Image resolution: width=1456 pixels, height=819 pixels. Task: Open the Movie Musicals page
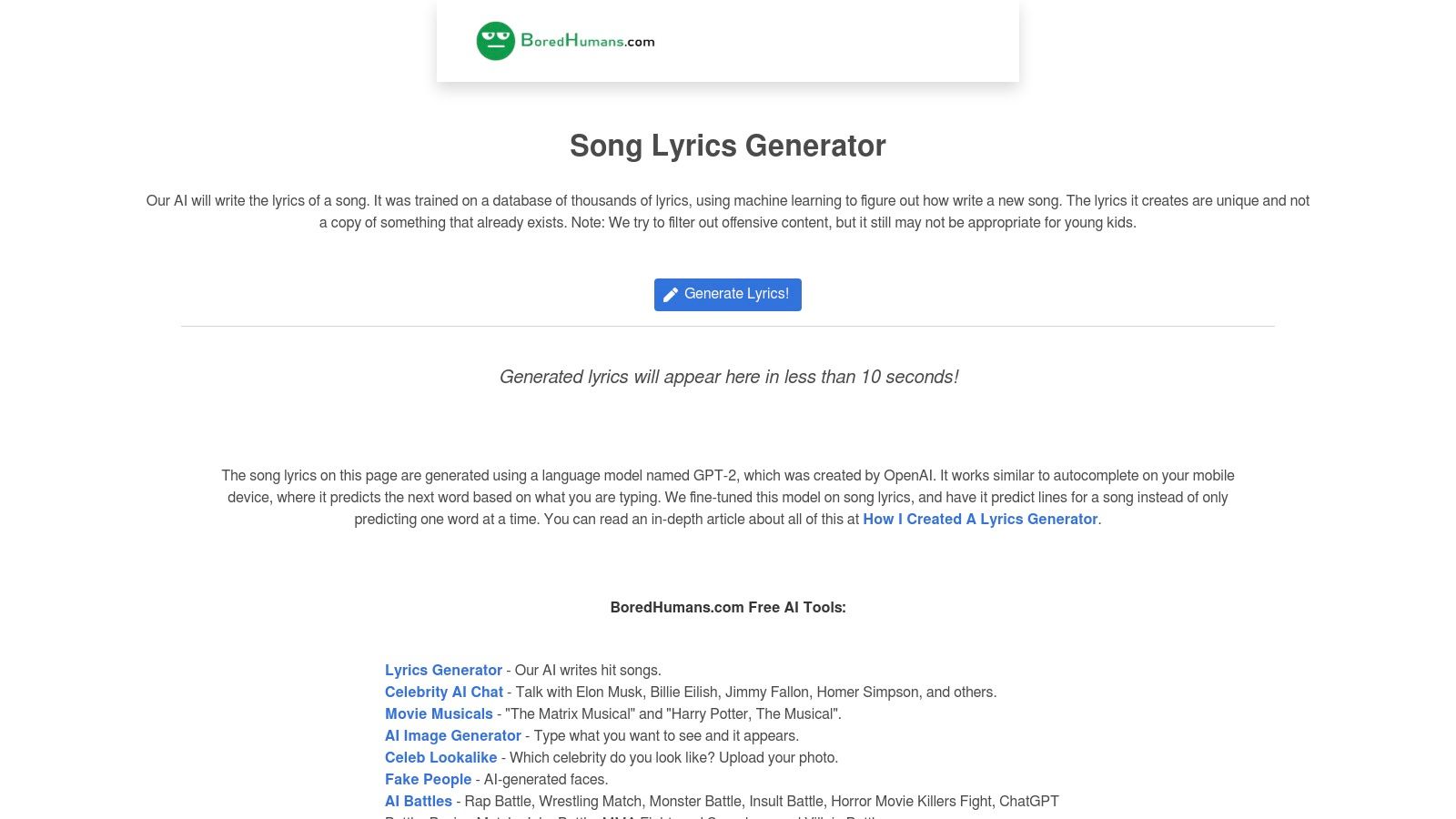pos(439,713)
